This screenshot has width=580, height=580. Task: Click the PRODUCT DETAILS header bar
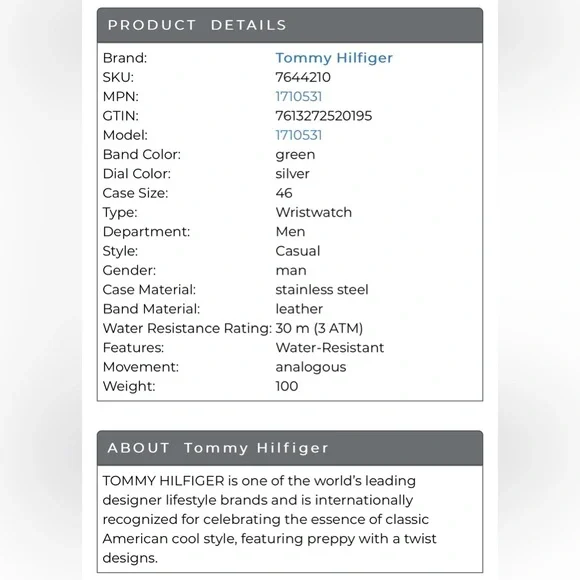tap(290, 25)
